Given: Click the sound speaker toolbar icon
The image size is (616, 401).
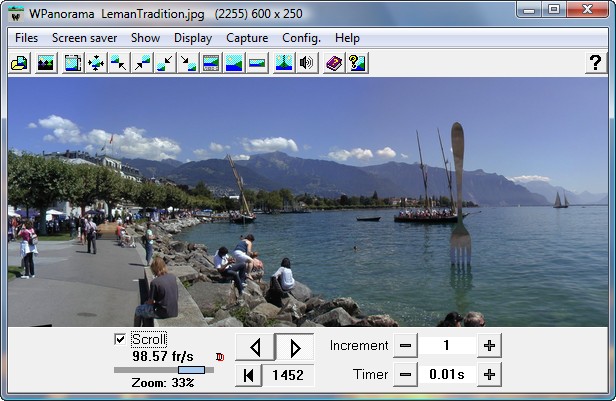Looking at the screenshot, I should pos(307,63).
